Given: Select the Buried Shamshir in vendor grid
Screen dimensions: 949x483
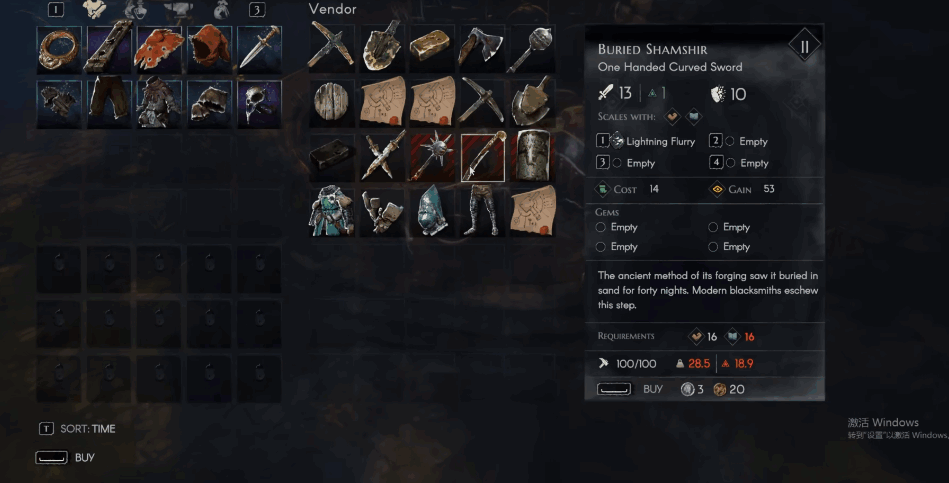Looking at the screenshot, I should [483, 157].
